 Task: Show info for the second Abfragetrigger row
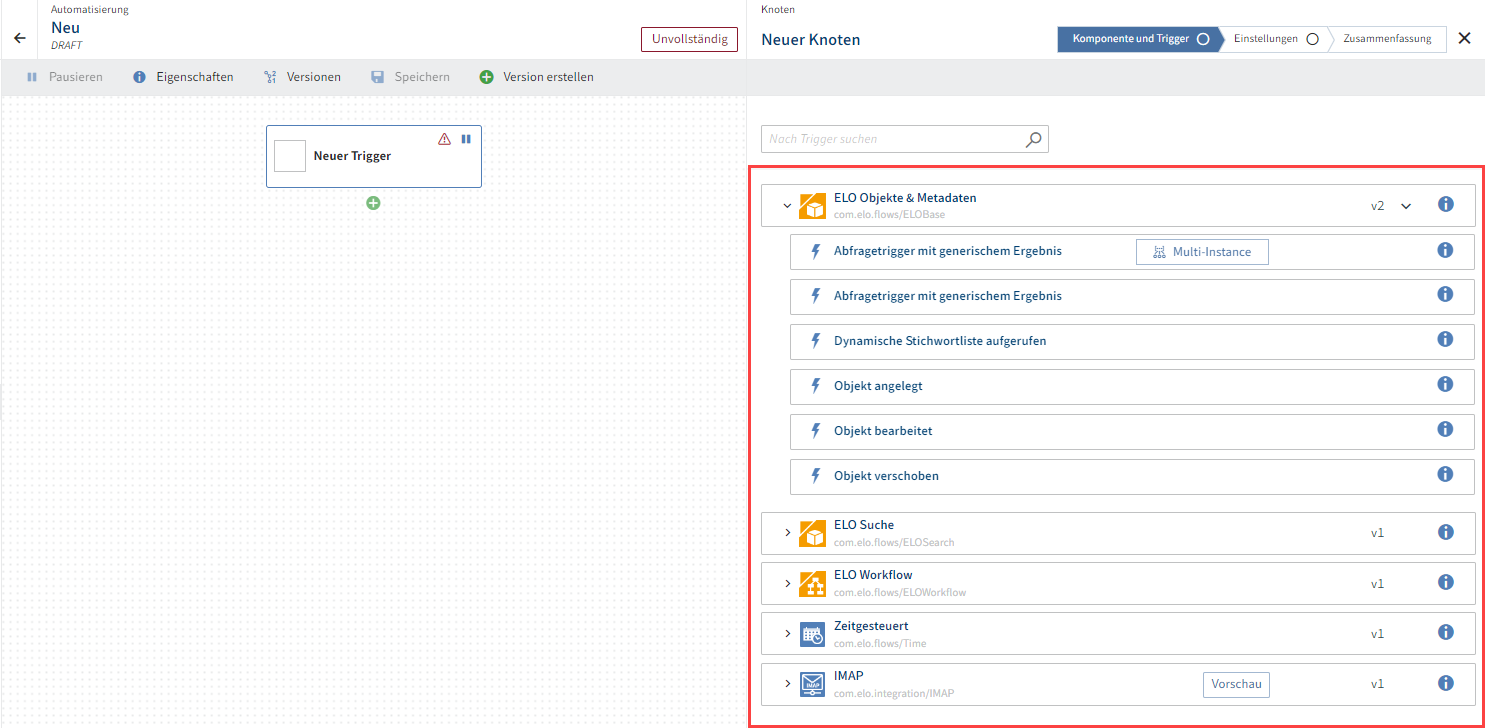coord(1445,294)
